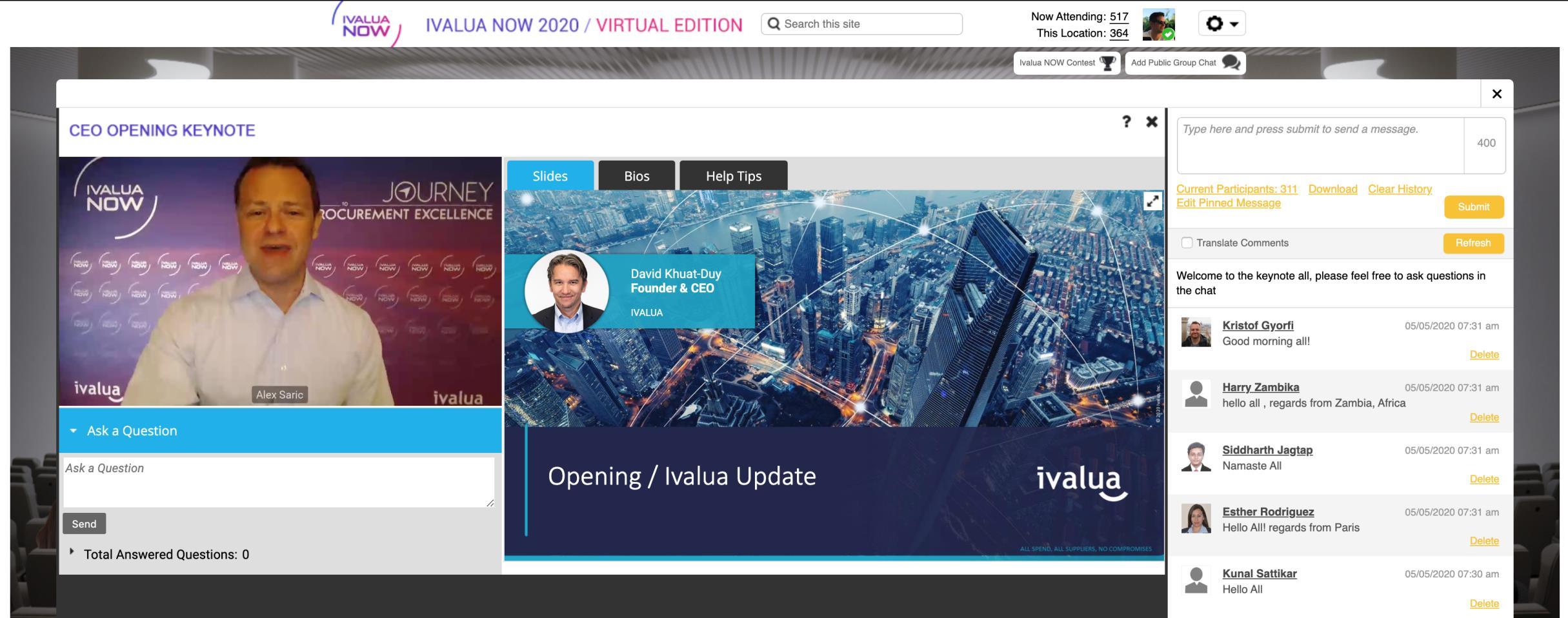Image resolution: width=1568 pixels, height=618 pixels.
Task: Click Harry Zambika's avatar
Action: (x=1196, y=394)
